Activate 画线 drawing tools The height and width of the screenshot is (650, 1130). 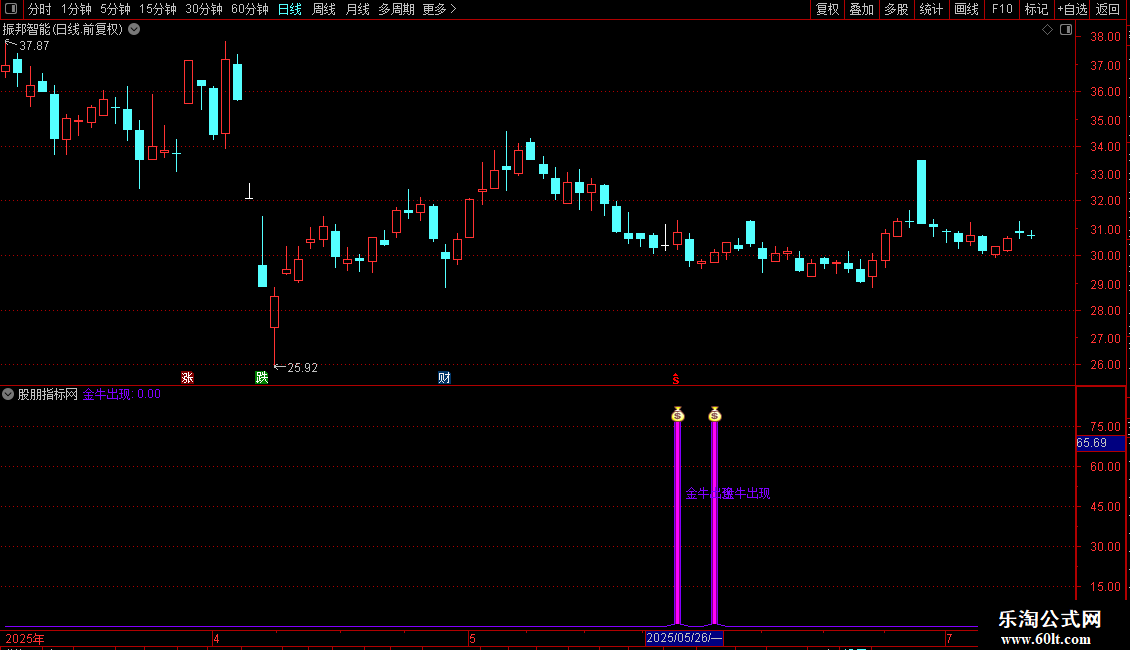coord(966,9)
